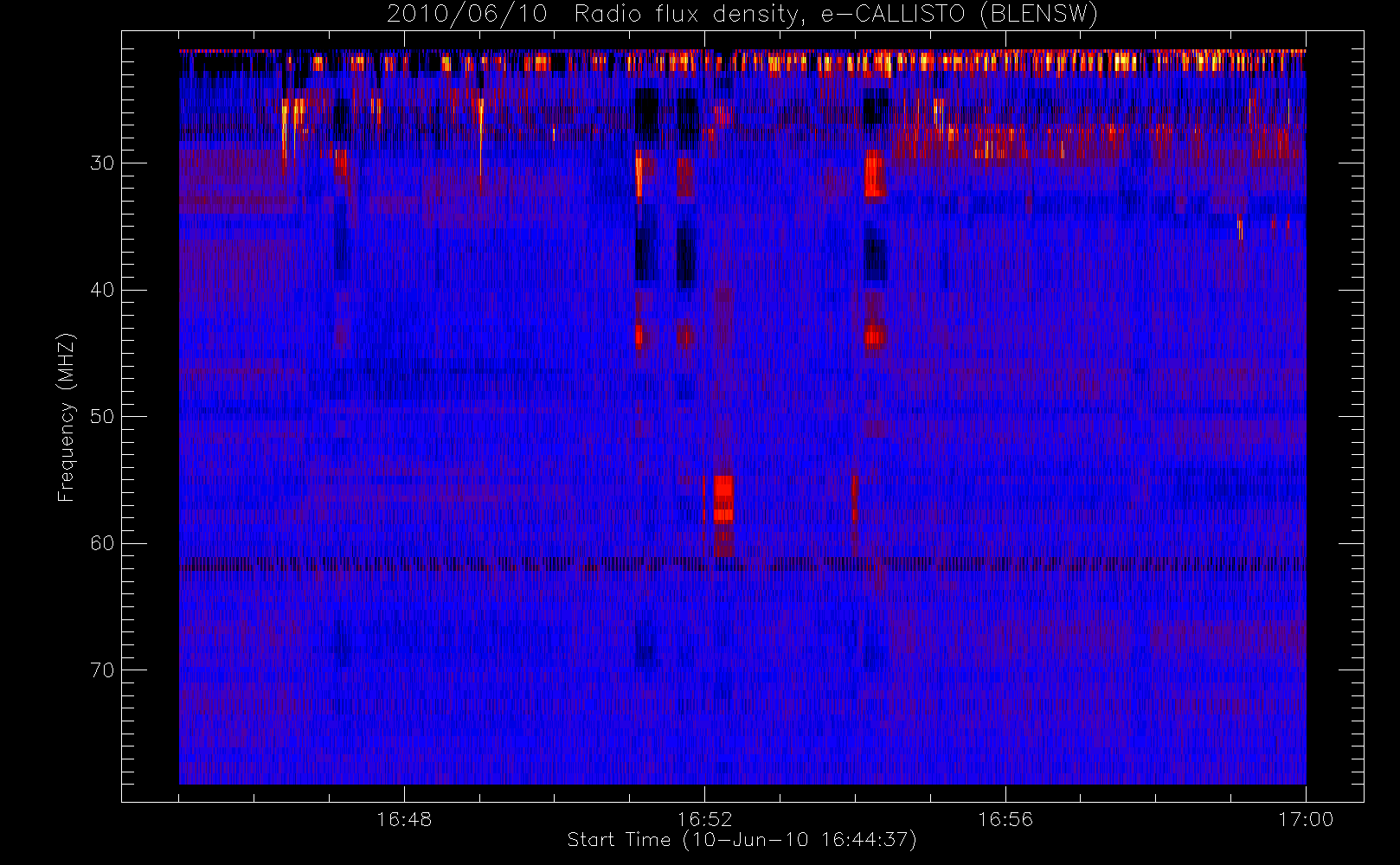Viewport: 1400px width, 865px height.
Task: Click the time tick label '16:48'
Action: coord(404,819)
